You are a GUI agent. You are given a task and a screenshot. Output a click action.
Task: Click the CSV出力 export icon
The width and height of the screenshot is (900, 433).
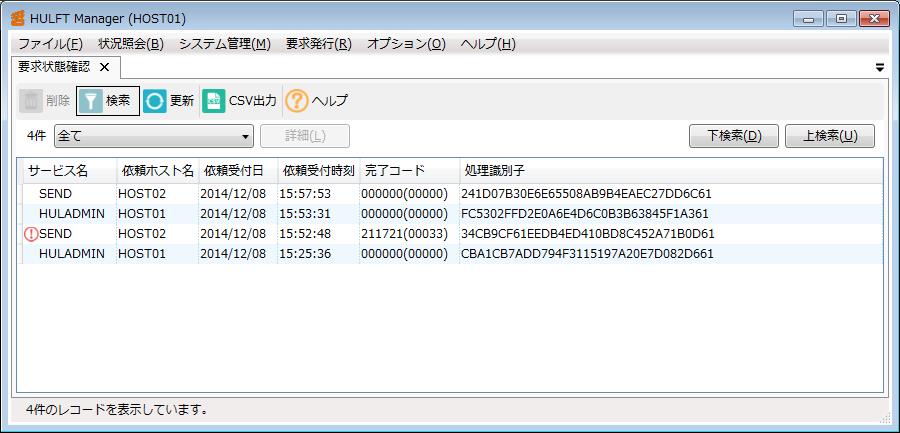click(x=214, y=101)
